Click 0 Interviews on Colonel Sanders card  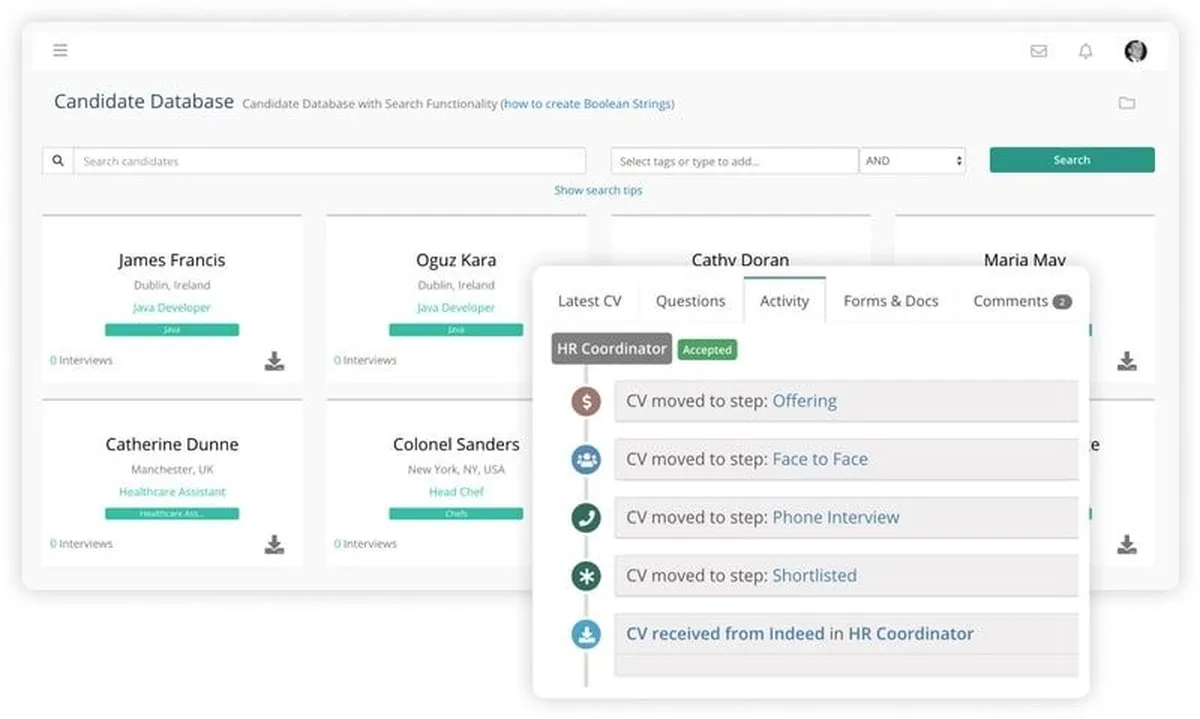[x=365, y=544]
